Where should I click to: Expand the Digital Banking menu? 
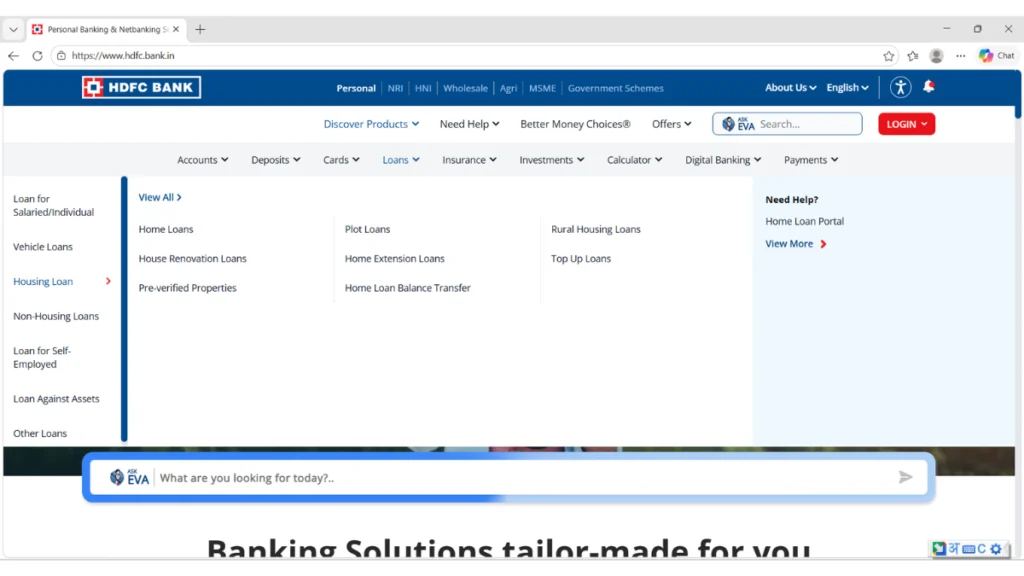(x=722, y=160)
